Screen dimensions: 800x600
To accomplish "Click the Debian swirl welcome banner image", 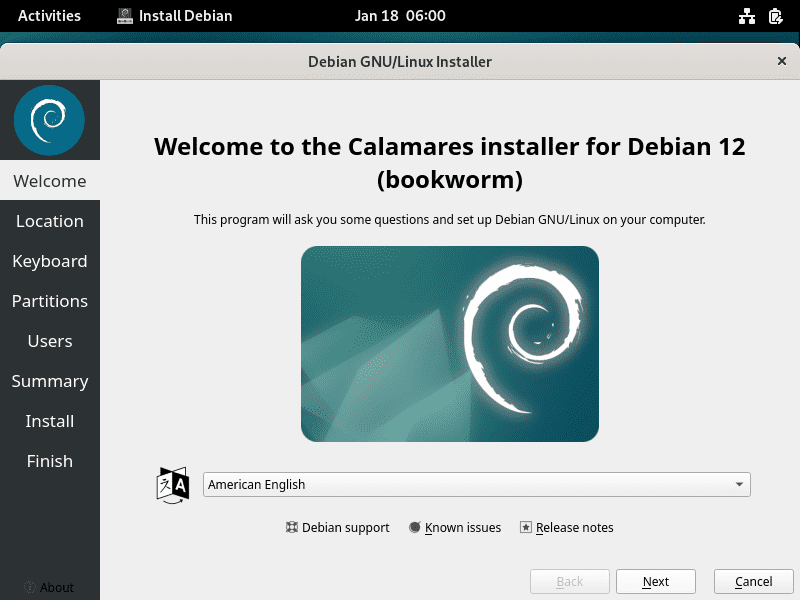I will pos(449,344).
